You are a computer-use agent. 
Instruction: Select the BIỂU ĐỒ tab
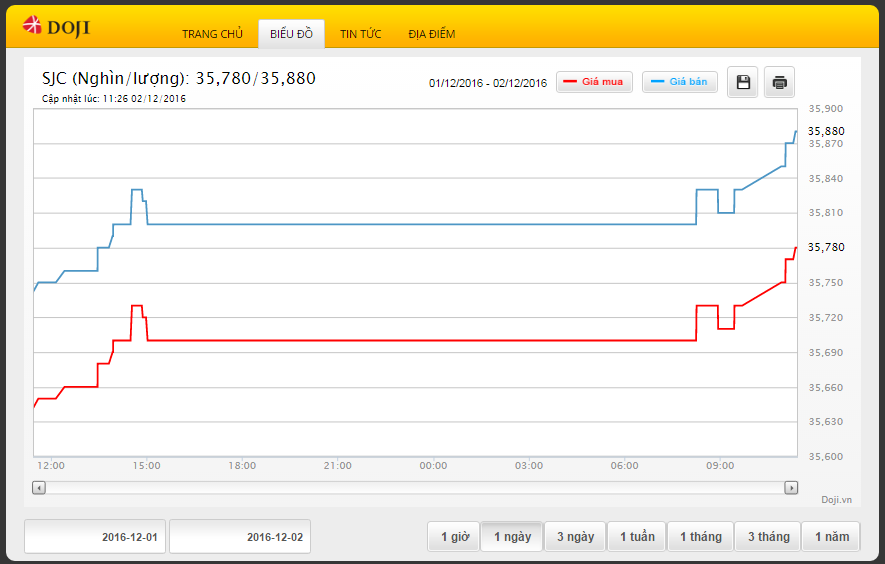click(291, 34)
